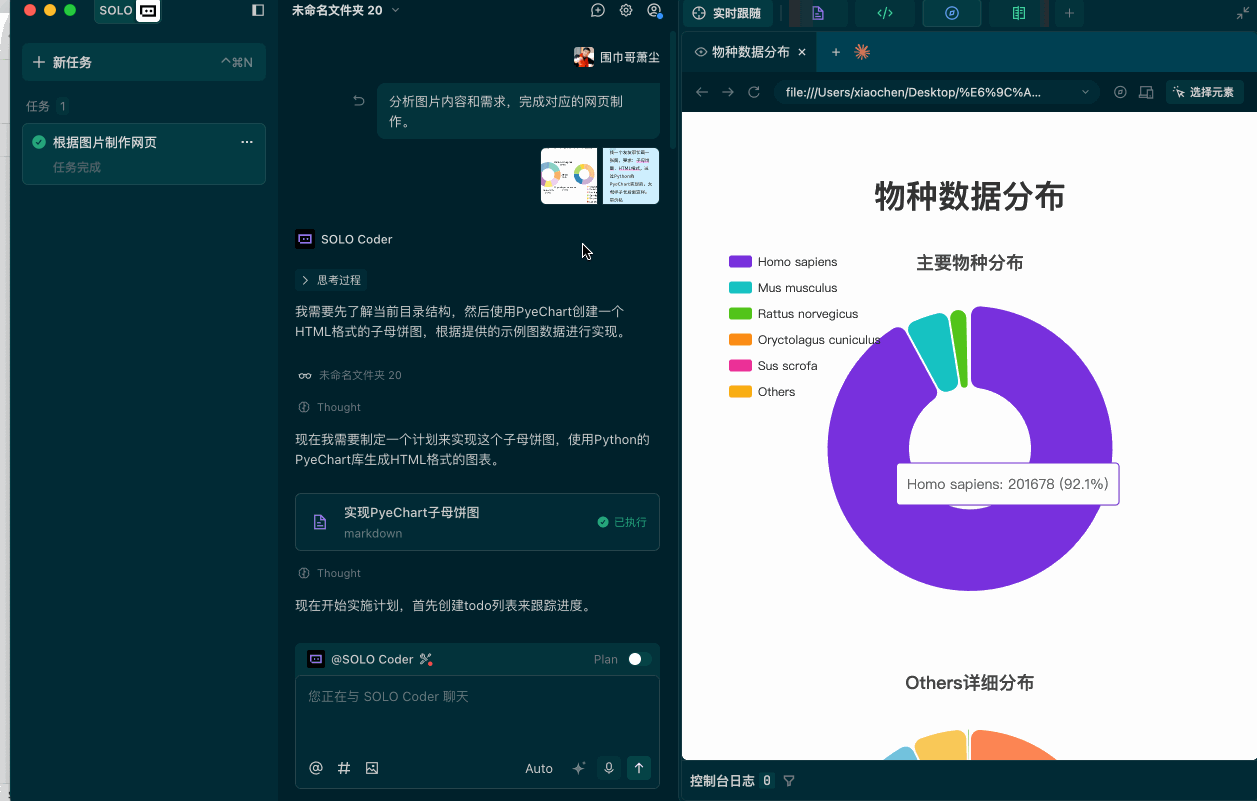1257x801 pixels.
Task: Toggle the Rattus norvegicus legend entry
Action: (794, 314)
